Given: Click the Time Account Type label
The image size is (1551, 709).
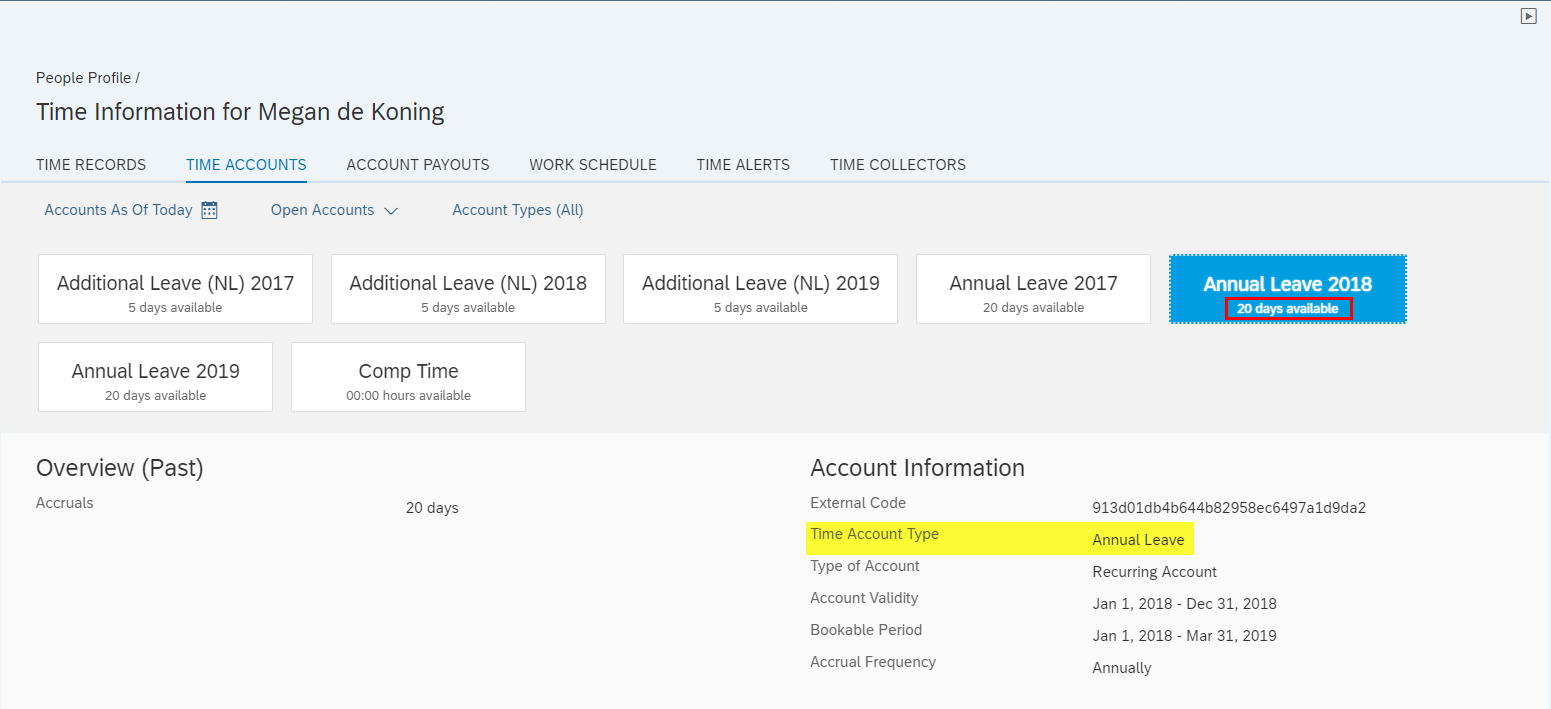Looking at the screenshot, I should point(875,534).
